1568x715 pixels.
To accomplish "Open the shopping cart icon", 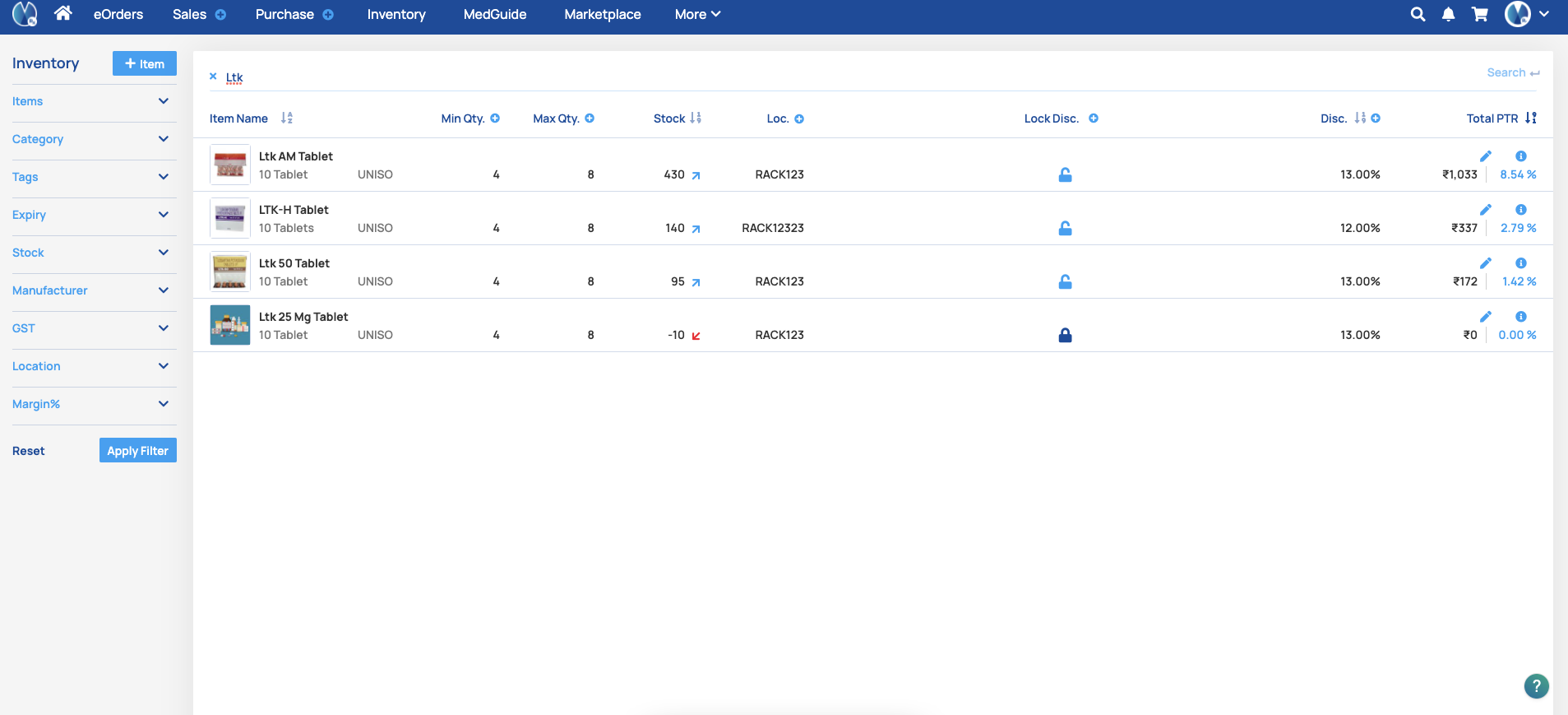I will click(x=1479, y=14).
